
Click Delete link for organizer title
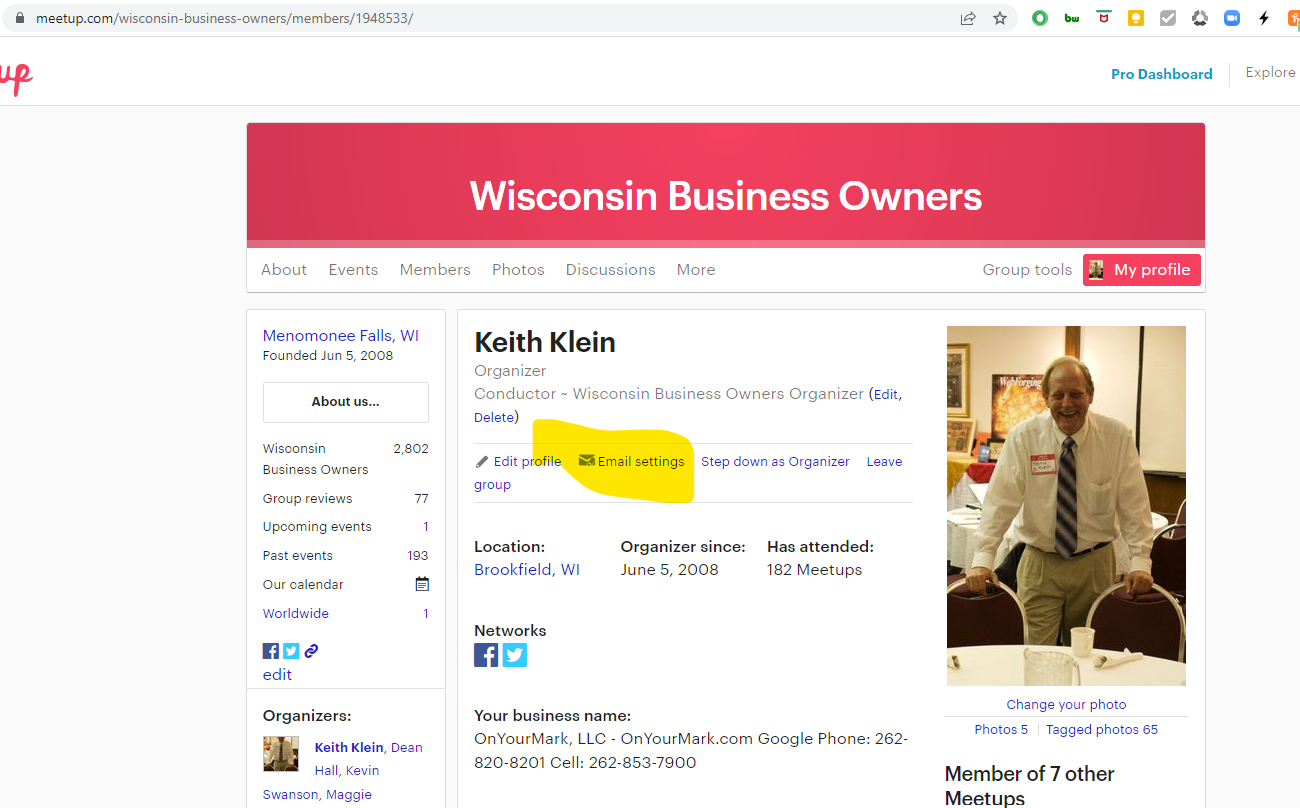click(494, 418)
